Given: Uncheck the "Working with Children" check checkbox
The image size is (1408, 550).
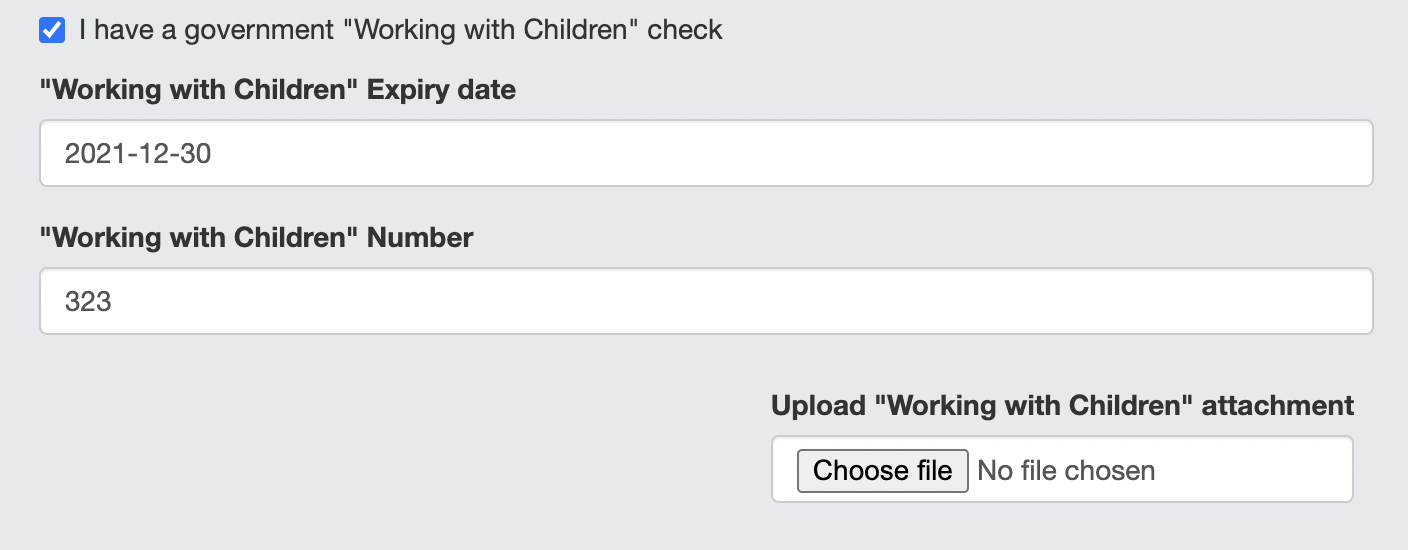Looking at the screenshot, I should [x=52, y=30].
